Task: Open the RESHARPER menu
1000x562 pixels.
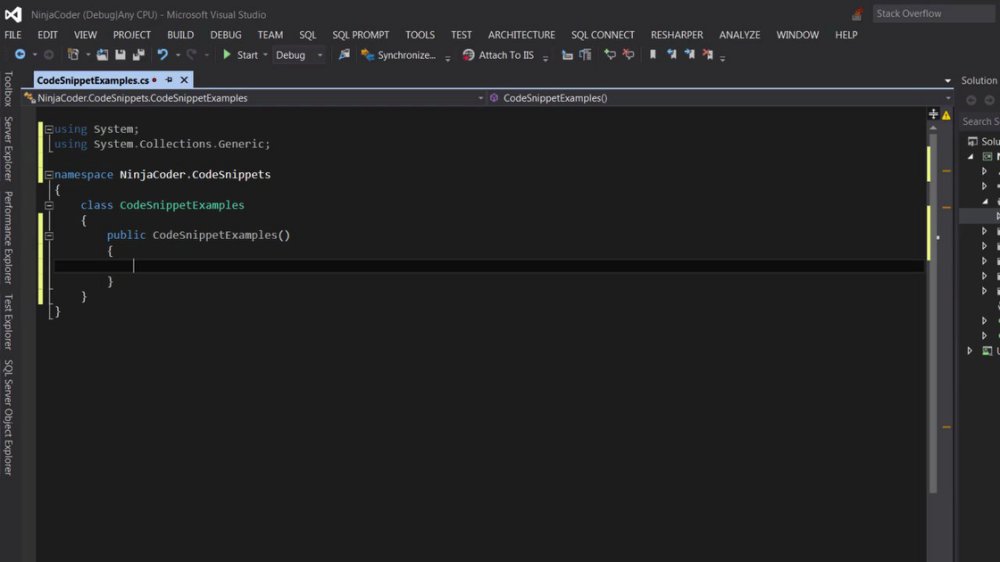Action: [x=677, y=35]
